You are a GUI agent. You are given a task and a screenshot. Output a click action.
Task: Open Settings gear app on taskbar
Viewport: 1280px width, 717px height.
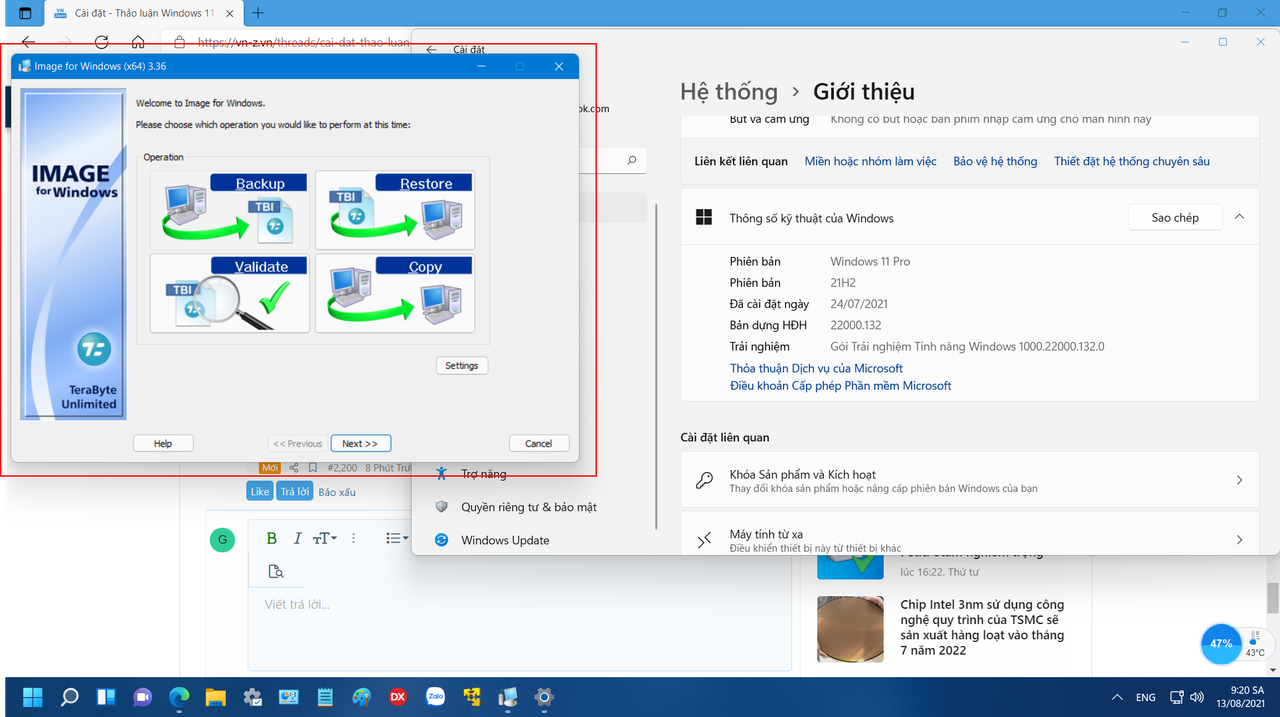(544, 697)
